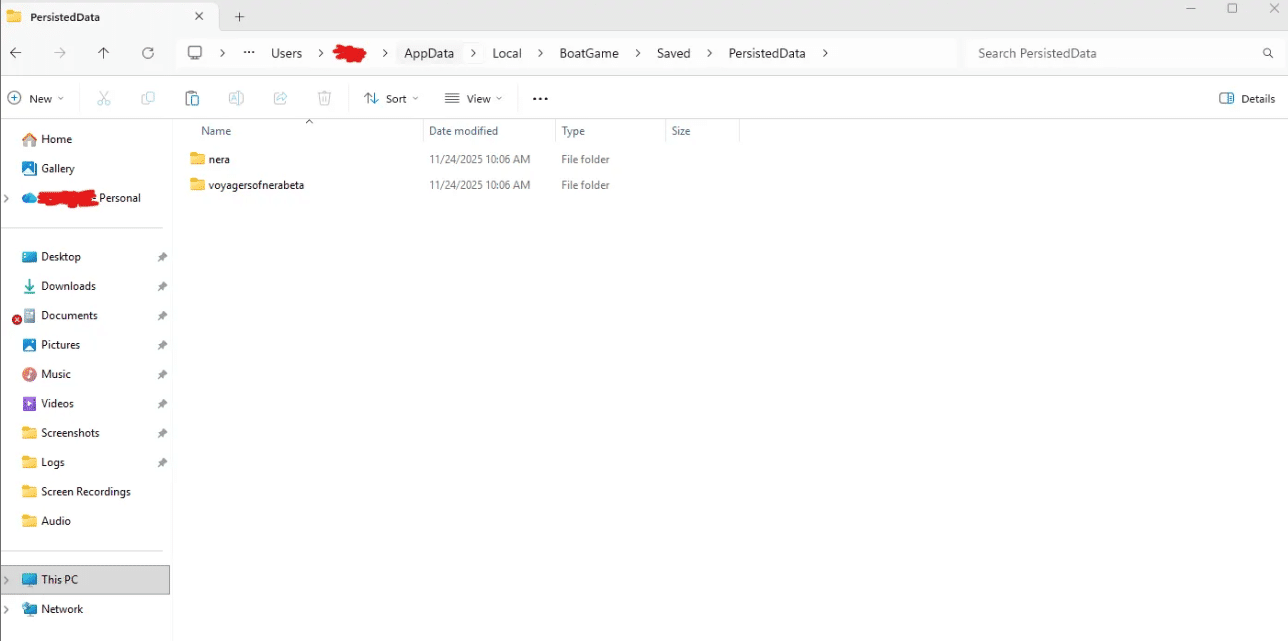Navigate to Local in the address bar
This screenshot has height=641, width=1288.
[x=507, y=53]
